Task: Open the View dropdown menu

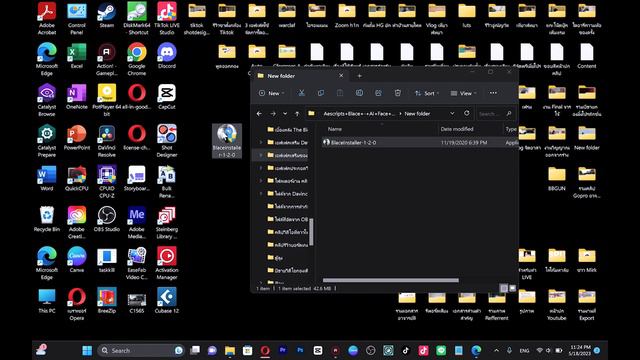Action: [463, 93]
